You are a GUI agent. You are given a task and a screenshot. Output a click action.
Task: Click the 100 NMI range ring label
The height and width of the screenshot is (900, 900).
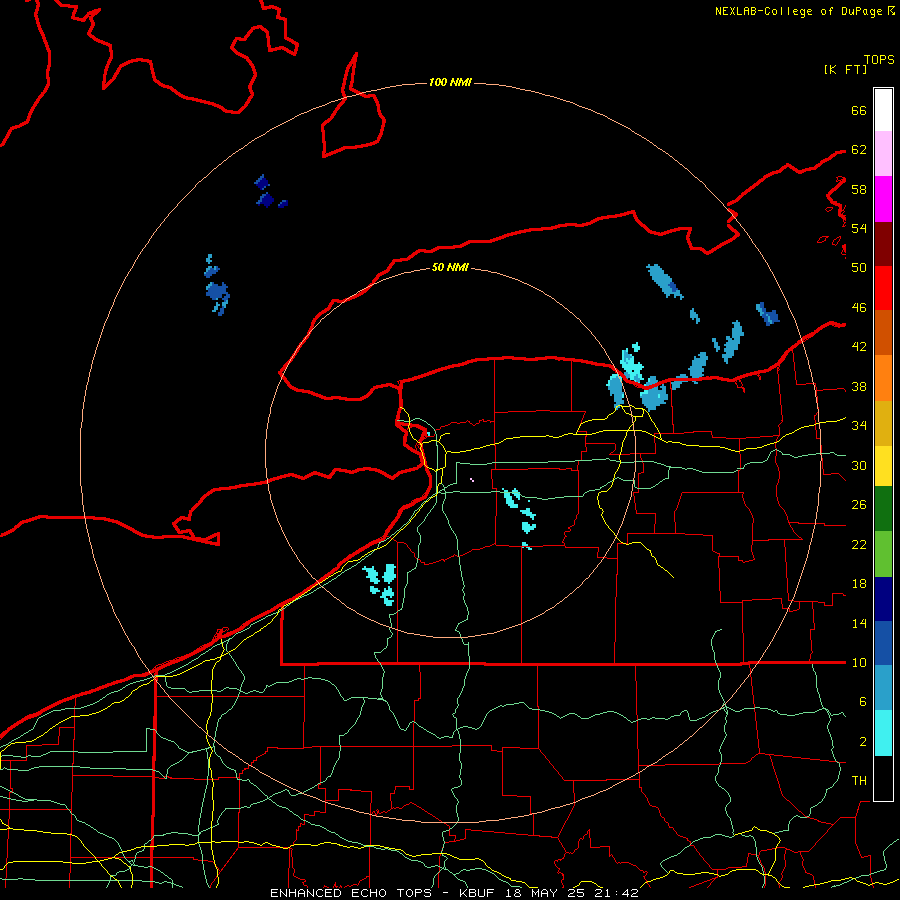(450, 83)
